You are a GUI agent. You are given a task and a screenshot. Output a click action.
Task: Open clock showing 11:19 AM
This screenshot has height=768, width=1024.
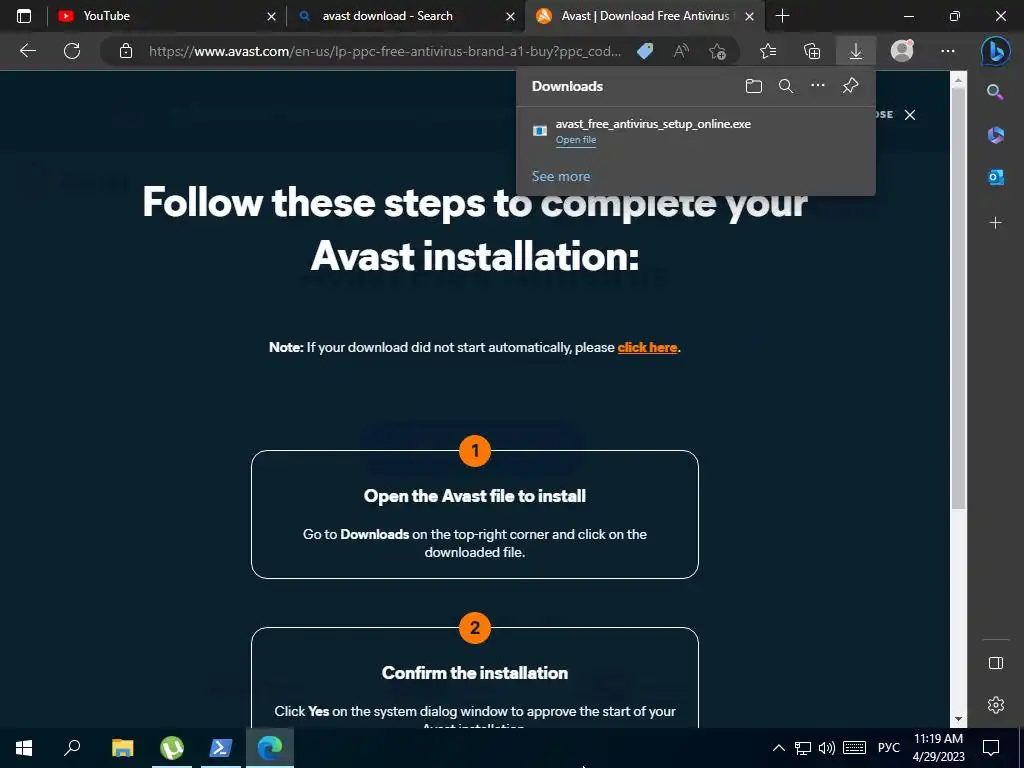tap(938, 748)
